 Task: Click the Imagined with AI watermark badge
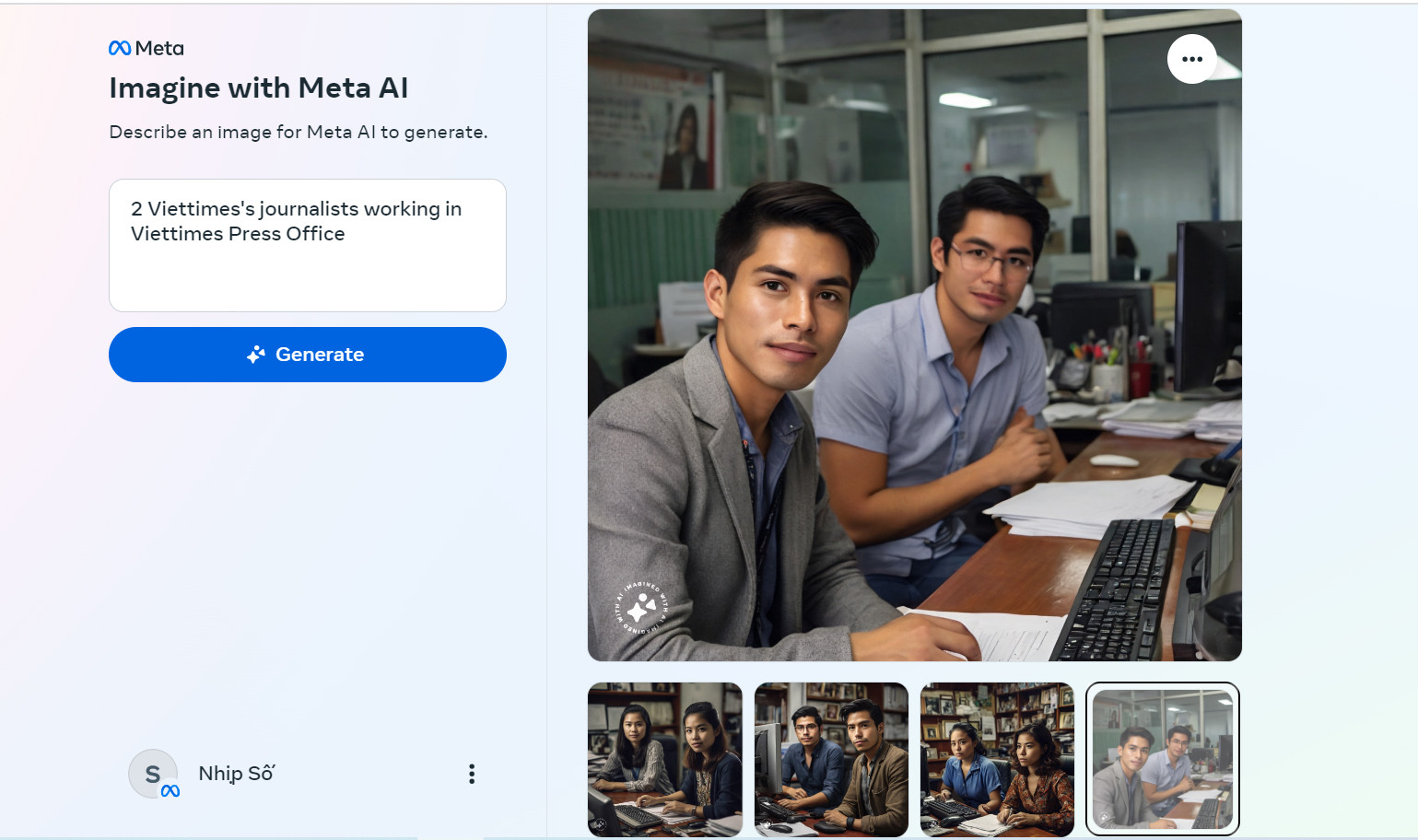pos(641,607)
